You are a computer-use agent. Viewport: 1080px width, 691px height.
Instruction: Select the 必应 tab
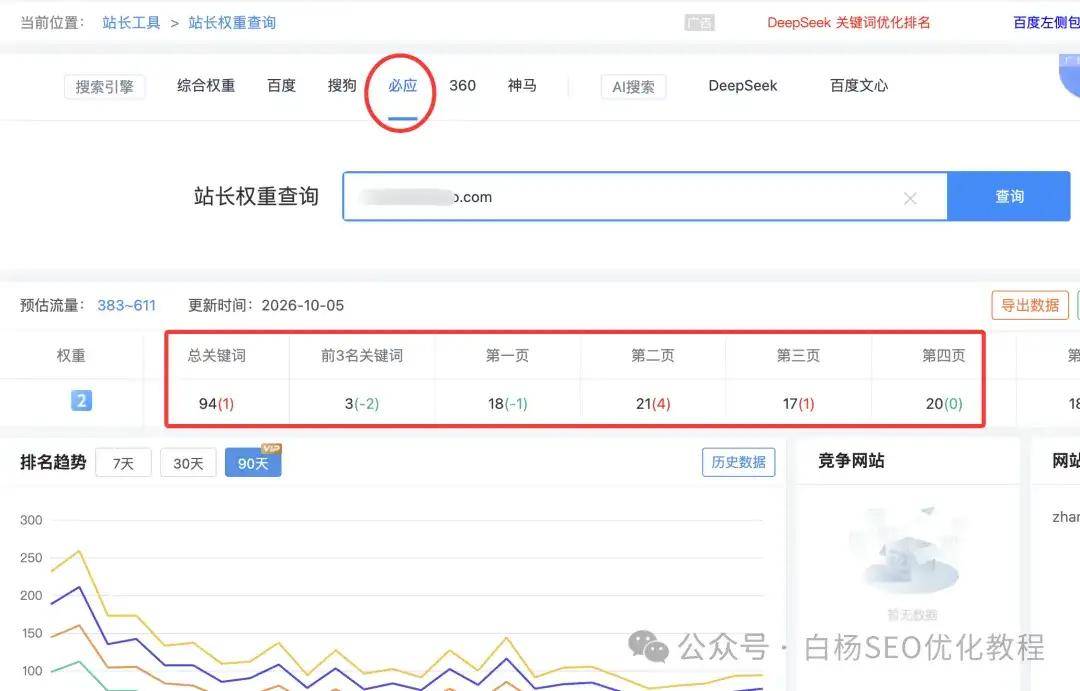[x=402, y=85]
